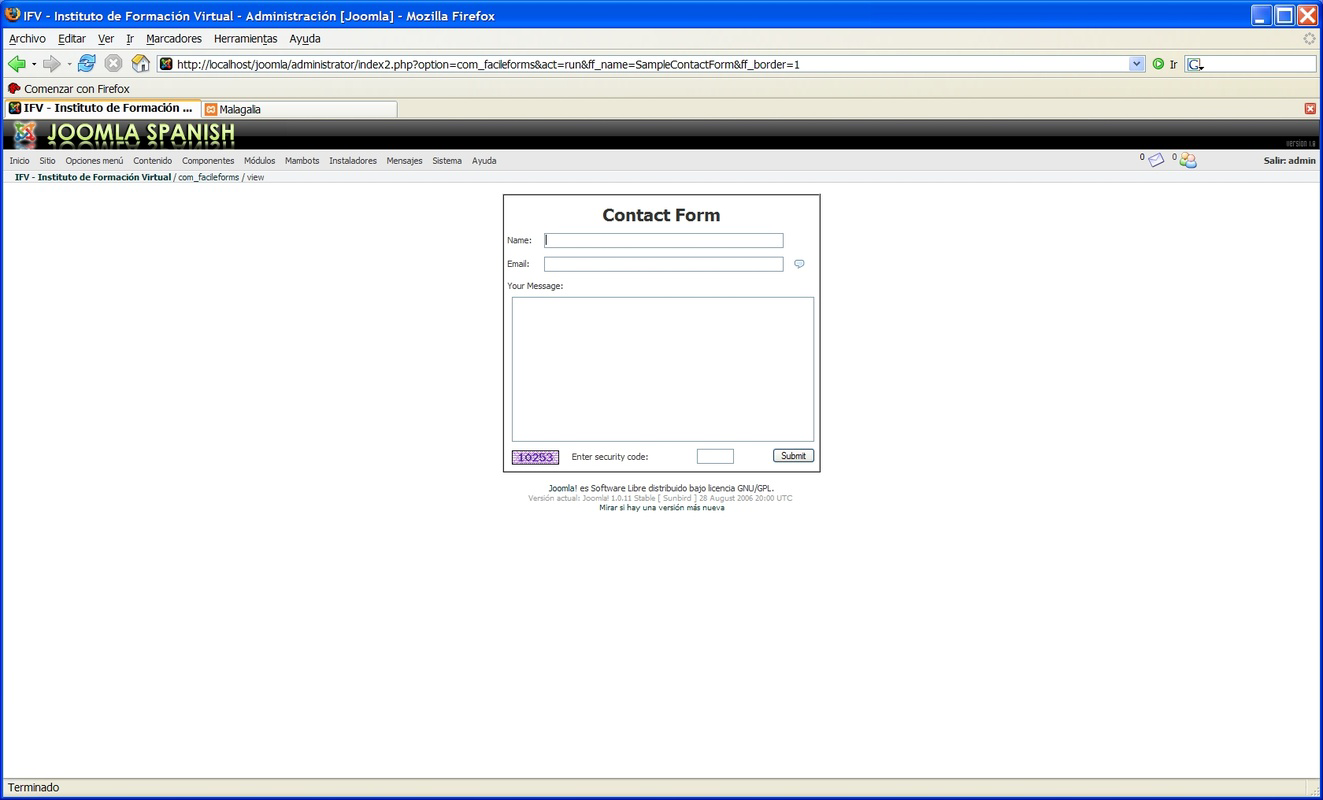This screenshot has width=1323, height=800.
Task: Select the IFV - Instituto de Formación tab
Action: coord(102,108)
